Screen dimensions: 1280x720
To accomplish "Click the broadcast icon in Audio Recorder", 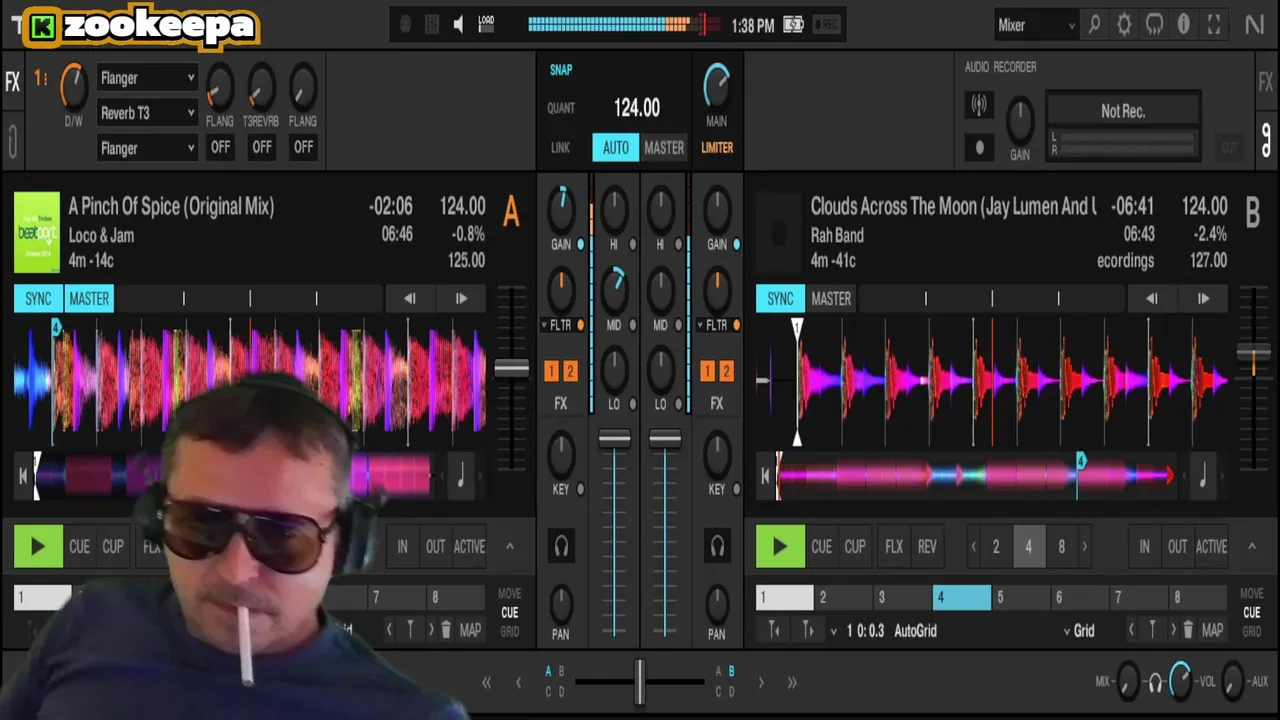I will pyautogui.click(x=979, y=104).
